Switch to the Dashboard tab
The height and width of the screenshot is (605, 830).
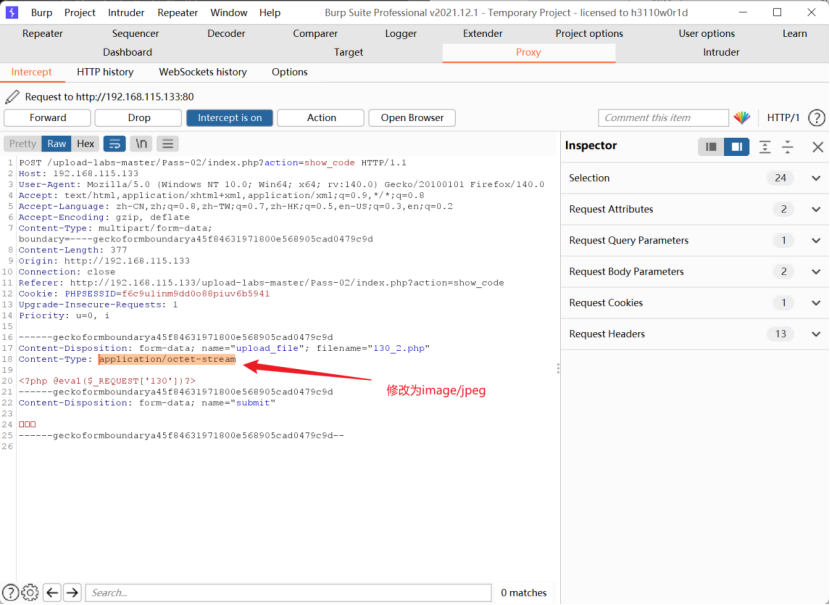tap(128, 52)
